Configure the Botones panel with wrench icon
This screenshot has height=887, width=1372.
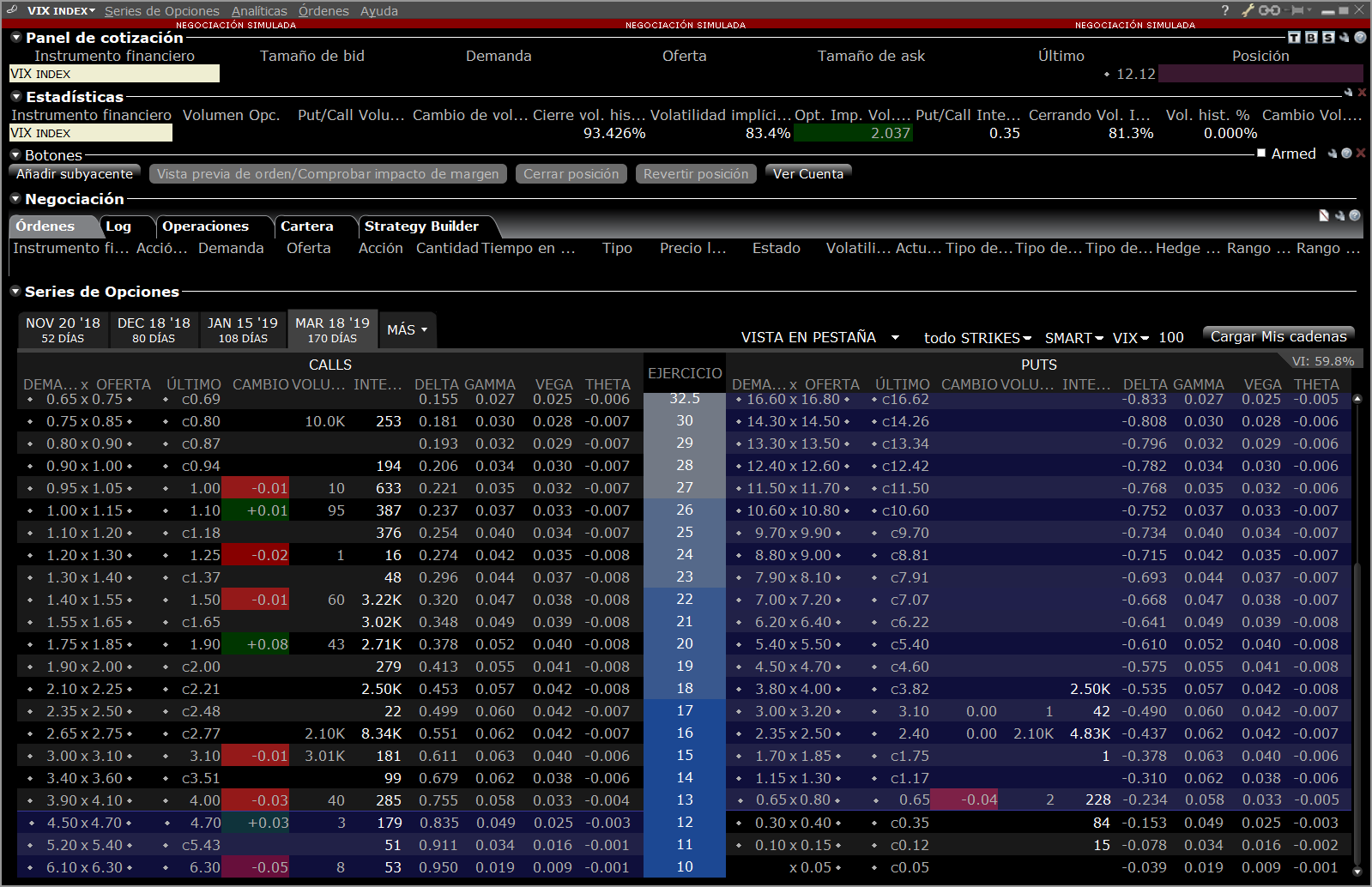[x=1333, y=154]
